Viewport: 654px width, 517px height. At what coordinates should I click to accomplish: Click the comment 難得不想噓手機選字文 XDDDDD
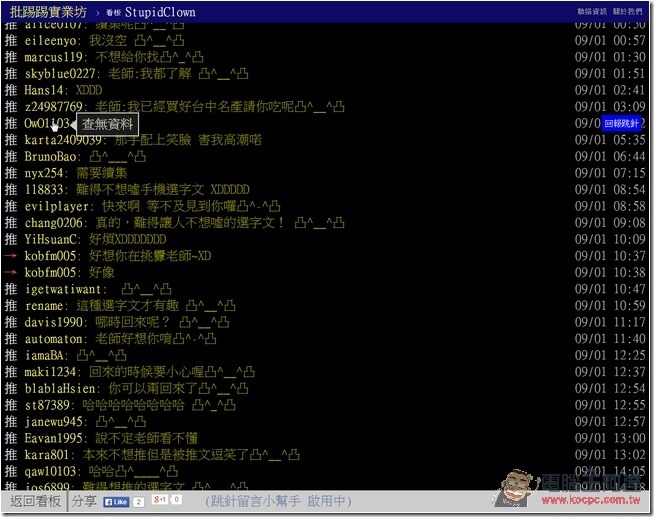163,190
